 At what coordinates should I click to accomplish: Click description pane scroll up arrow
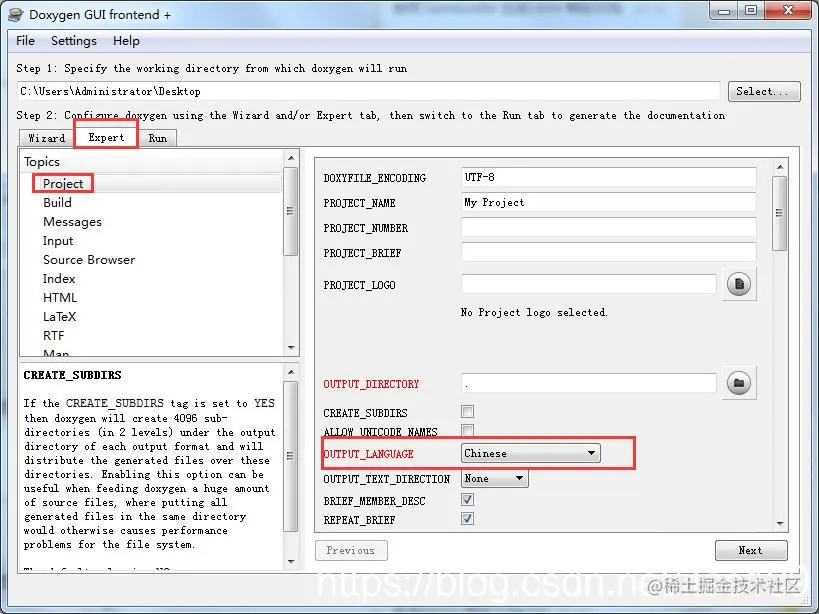pyautogui.click(x=291, y=372)
